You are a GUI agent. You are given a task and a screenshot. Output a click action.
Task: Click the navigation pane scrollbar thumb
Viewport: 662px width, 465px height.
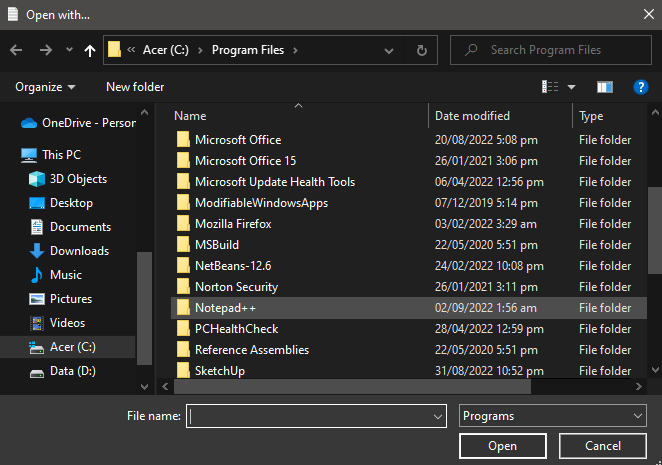coord(144,308)
